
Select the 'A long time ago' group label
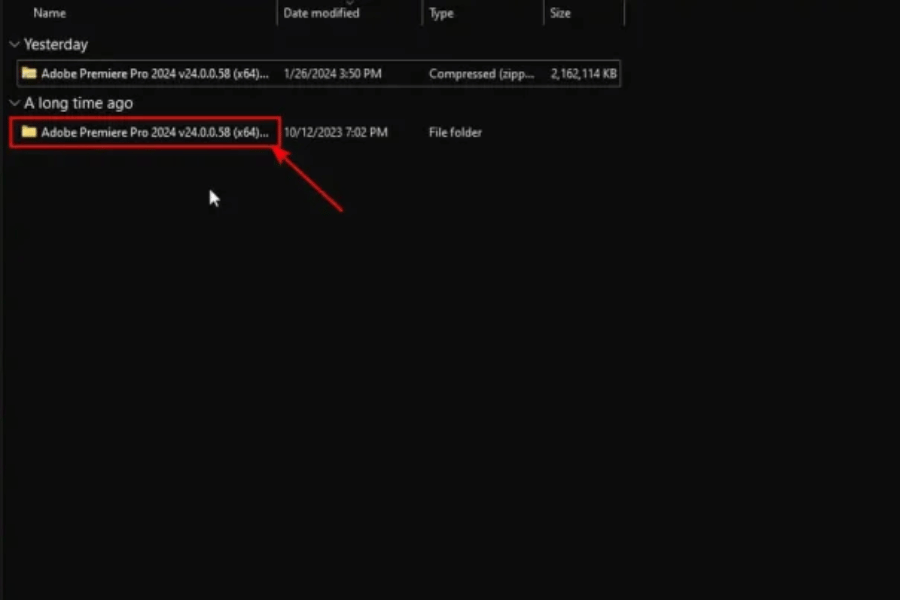point(78,103)
